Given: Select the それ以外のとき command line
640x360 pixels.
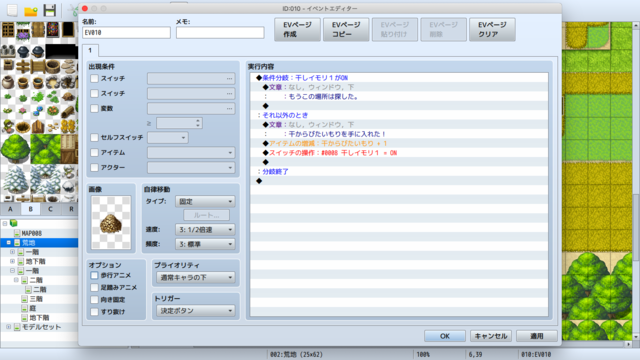Looking at the screenshot, I should click(x=399, y=115).
